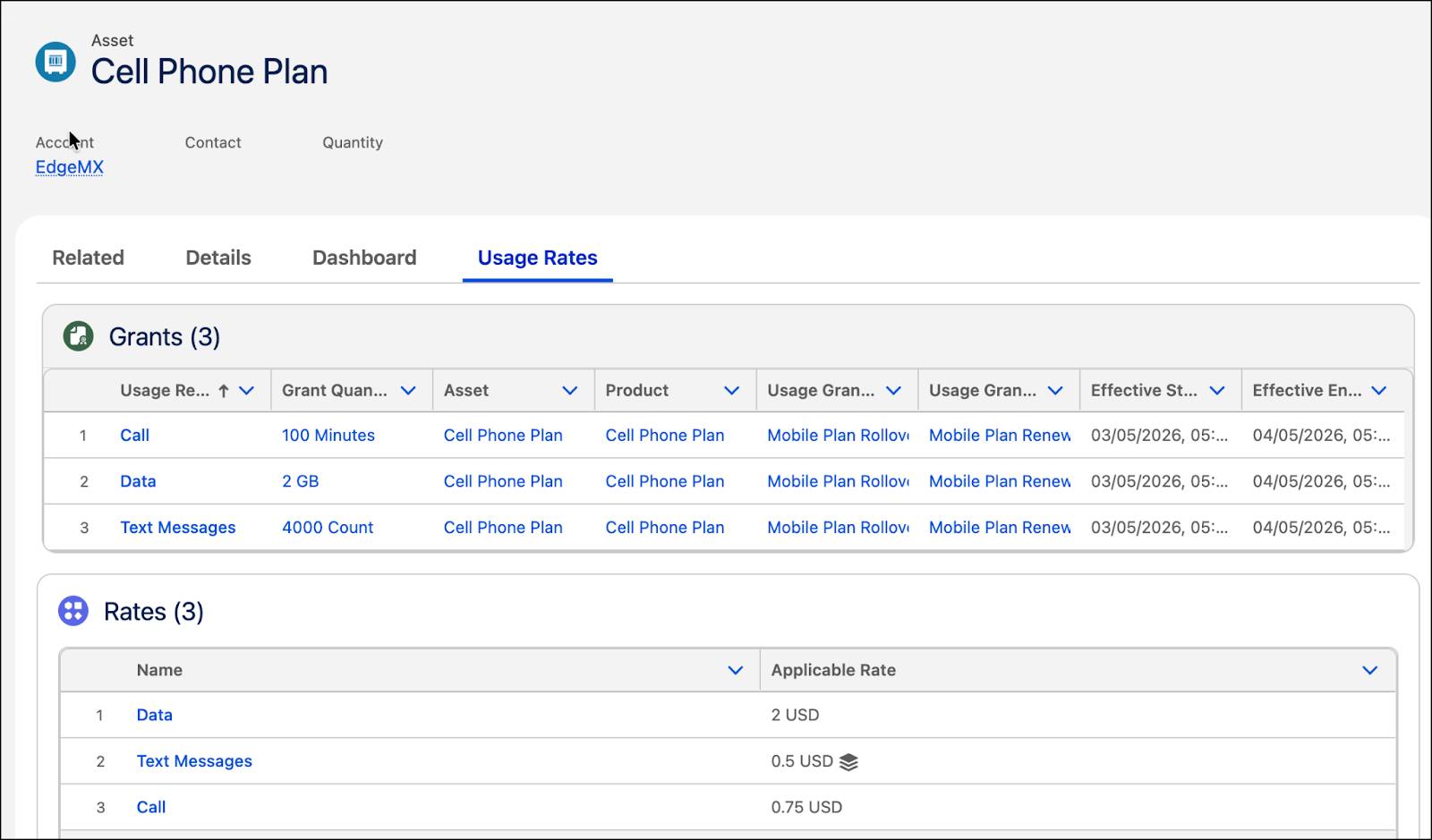Open the Text Messages rate link in Rates
The height and width of the screenshot is (840, 1432).
click(194, 761)
